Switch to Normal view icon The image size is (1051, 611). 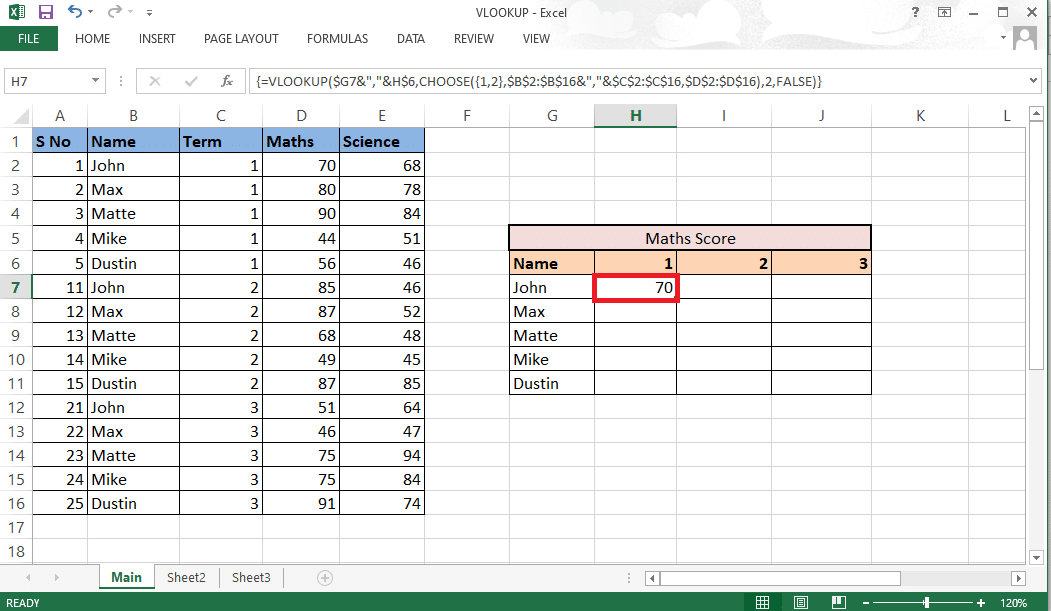(762, 602)
